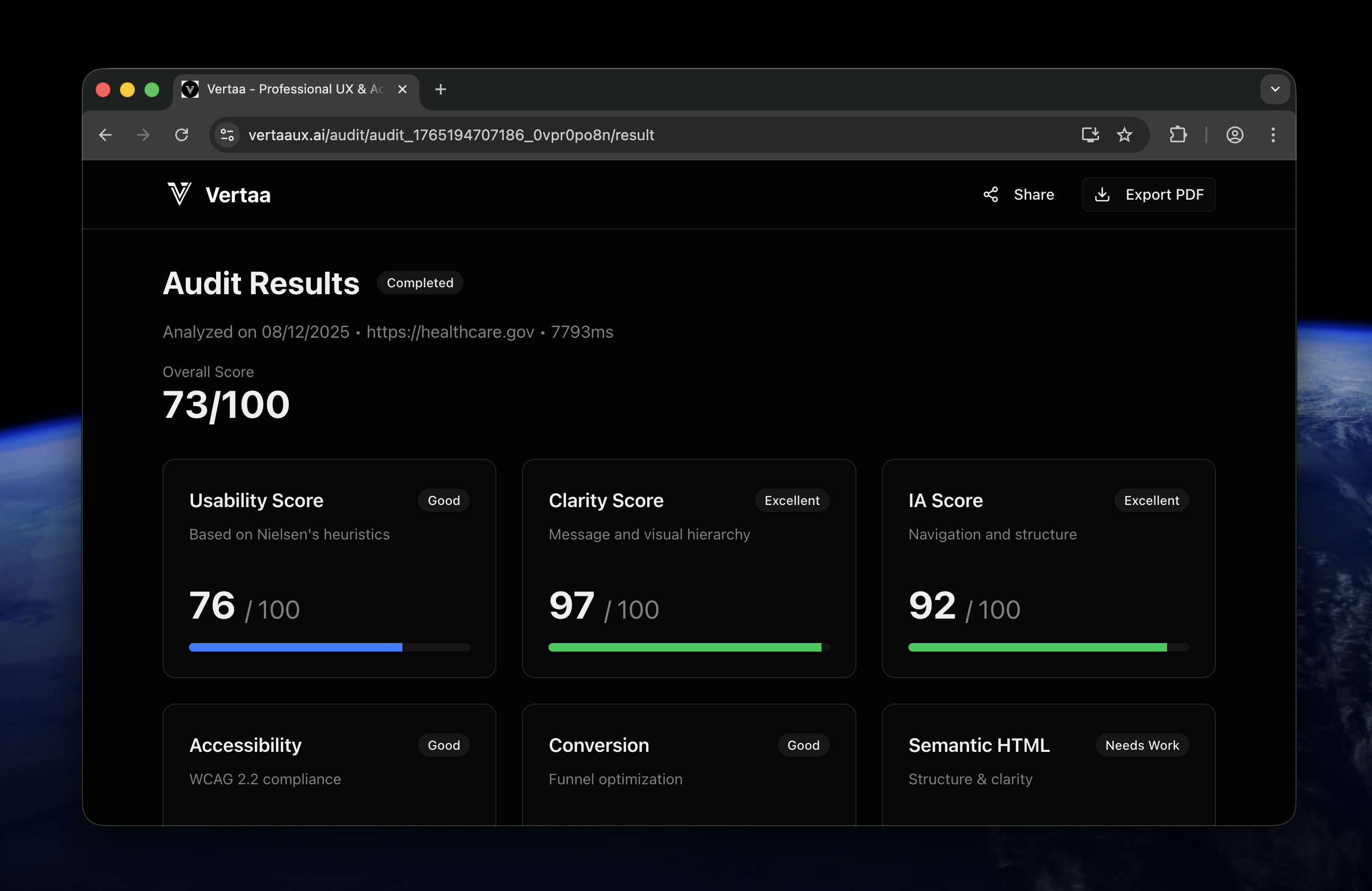
Task: View site information icon in address bar
Action: pos(227,135)
